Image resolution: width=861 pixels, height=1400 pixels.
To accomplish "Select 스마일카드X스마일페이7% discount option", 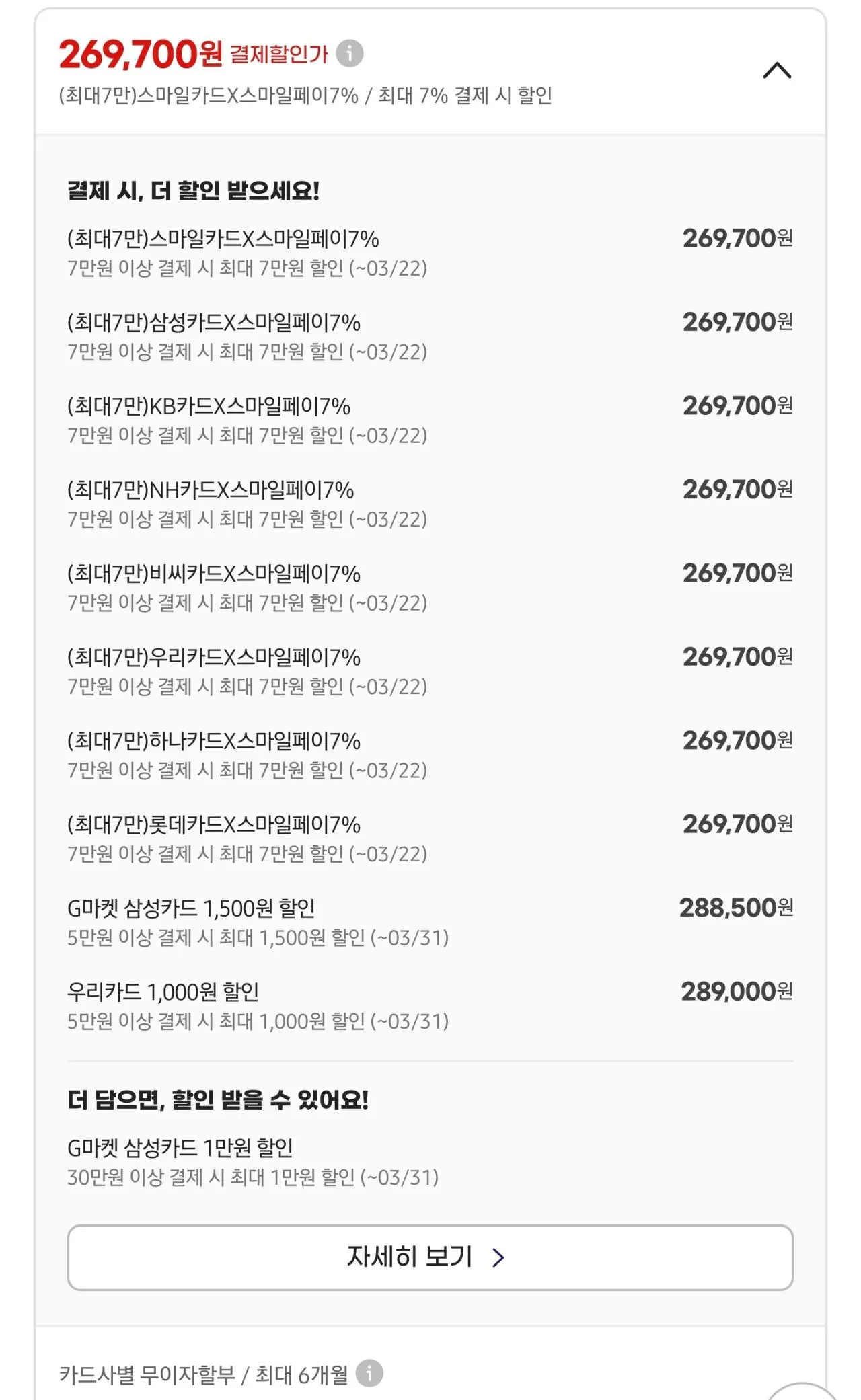I will 223,239.
